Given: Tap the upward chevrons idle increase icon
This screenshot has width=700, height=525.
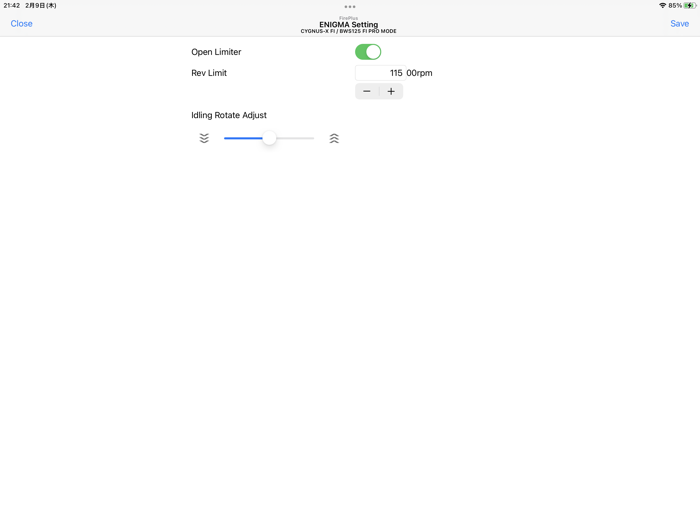Looking at the screenshot, I should click(x=334, y=138).
